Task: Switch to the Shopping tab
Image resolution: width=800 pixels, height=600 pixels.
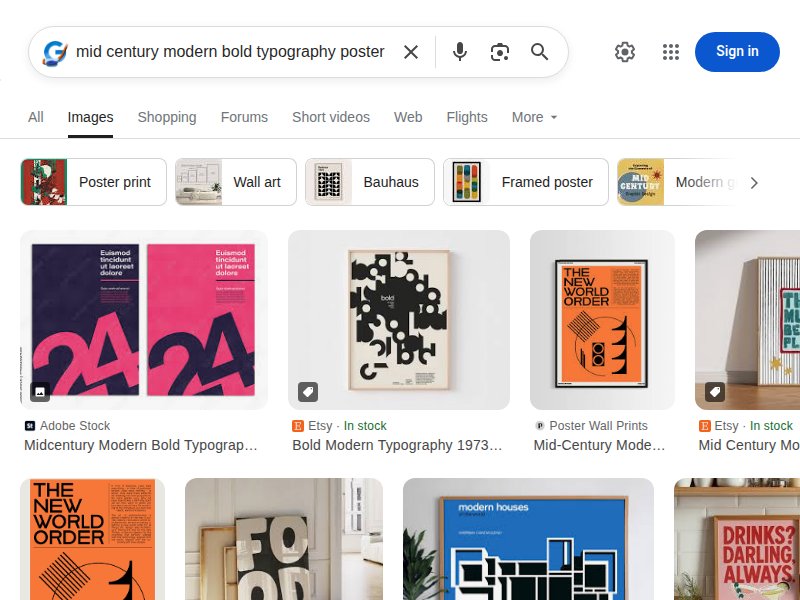Action: [x=166, y=117]
